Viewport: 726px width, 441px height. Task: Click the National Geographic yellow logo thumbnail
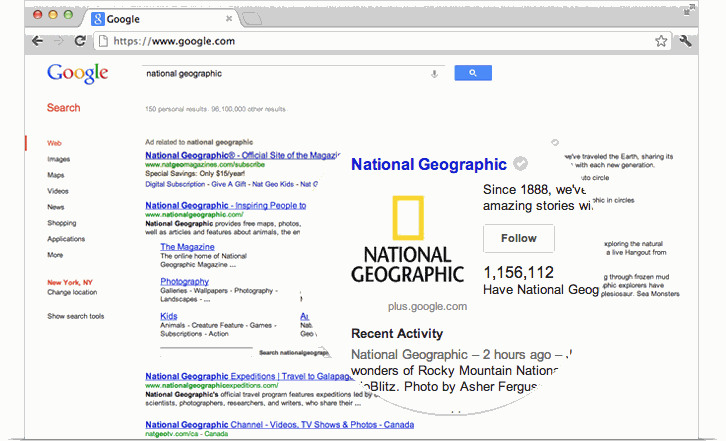[407, 239]
